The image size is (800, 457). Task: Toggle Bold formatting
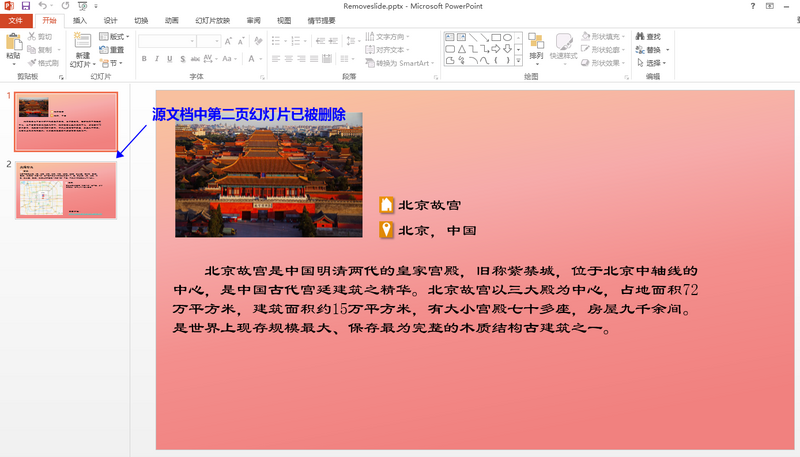pyautogui.click(x=144, y=59)
